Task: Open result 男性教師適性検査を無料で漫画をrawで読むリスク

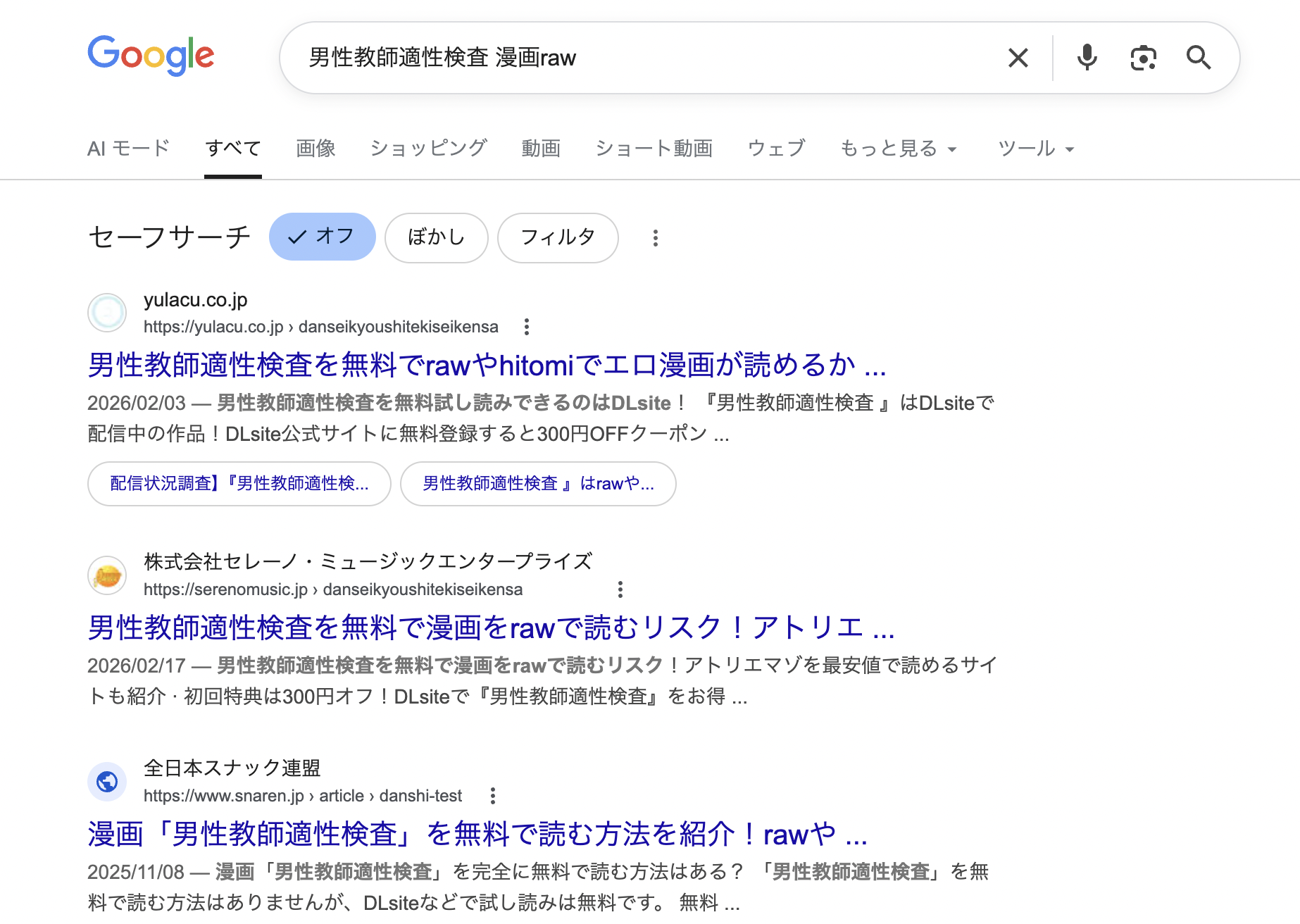Action: 491,628
